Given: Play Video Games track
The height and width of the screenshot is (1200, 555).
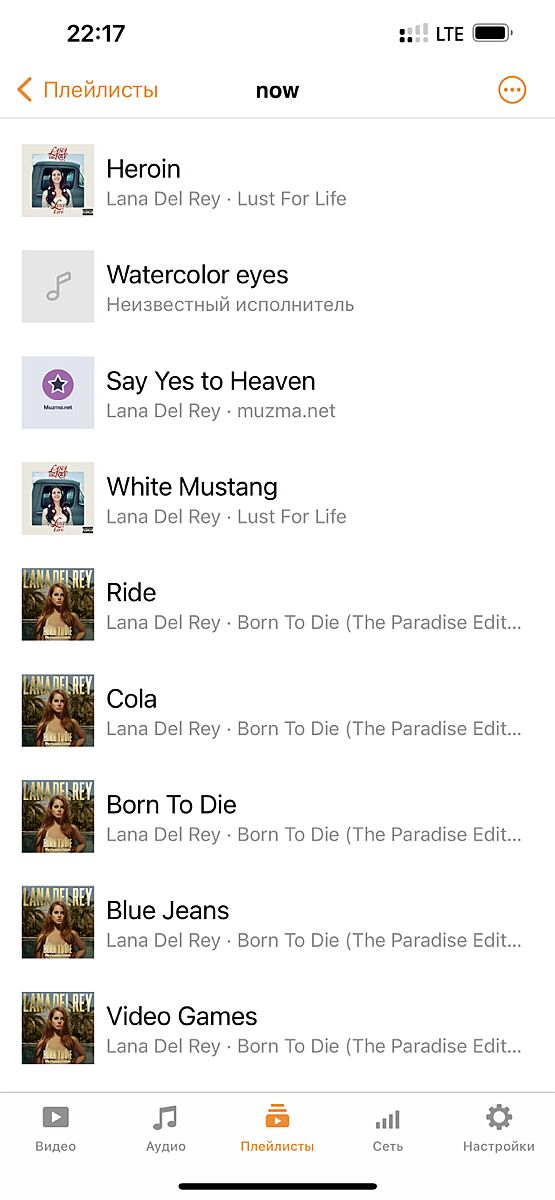Looking at the screenshot, I should 277,1029.
